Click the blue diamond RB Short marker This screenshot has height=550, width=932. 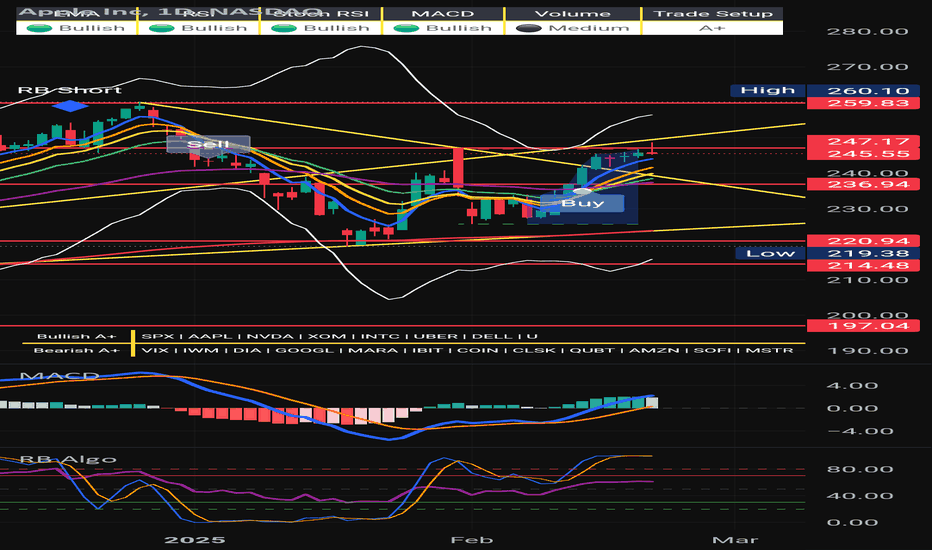pos(70,106)
